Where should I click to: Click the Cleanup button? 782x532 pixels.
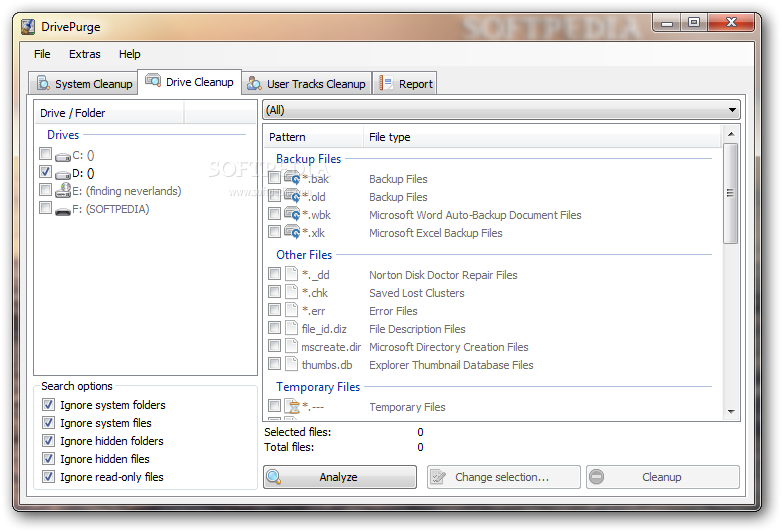pos(663,477)
